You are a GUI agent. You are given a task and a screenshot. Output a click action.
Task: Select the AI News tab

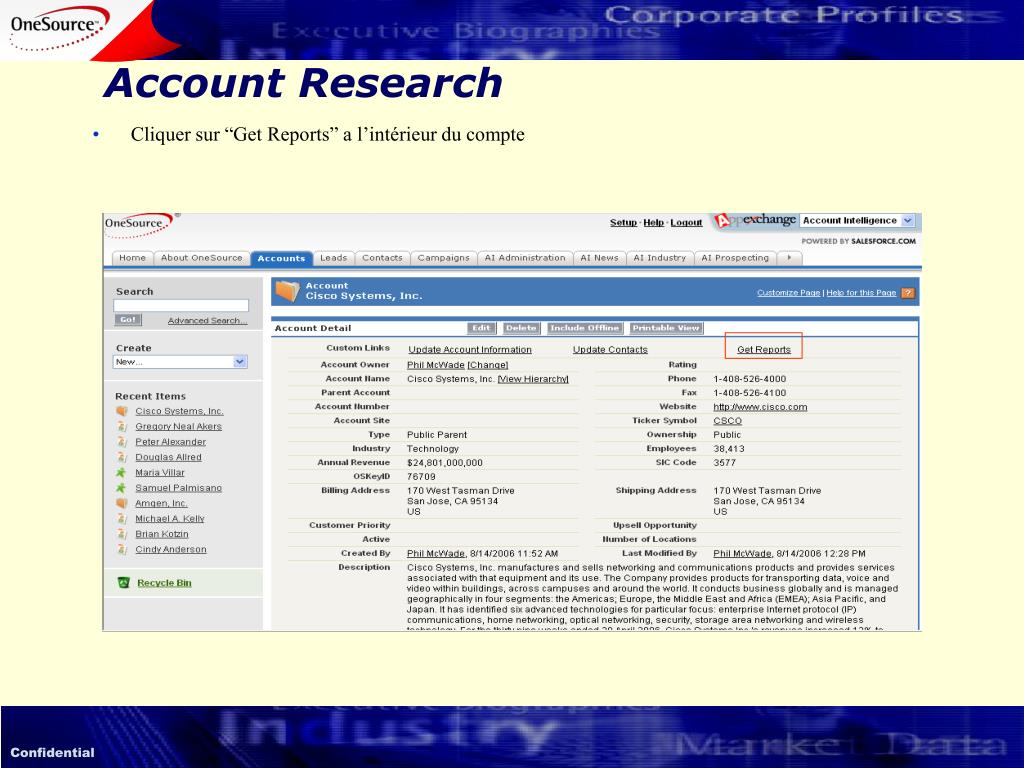pyautogui.click(x=600, y=258)
